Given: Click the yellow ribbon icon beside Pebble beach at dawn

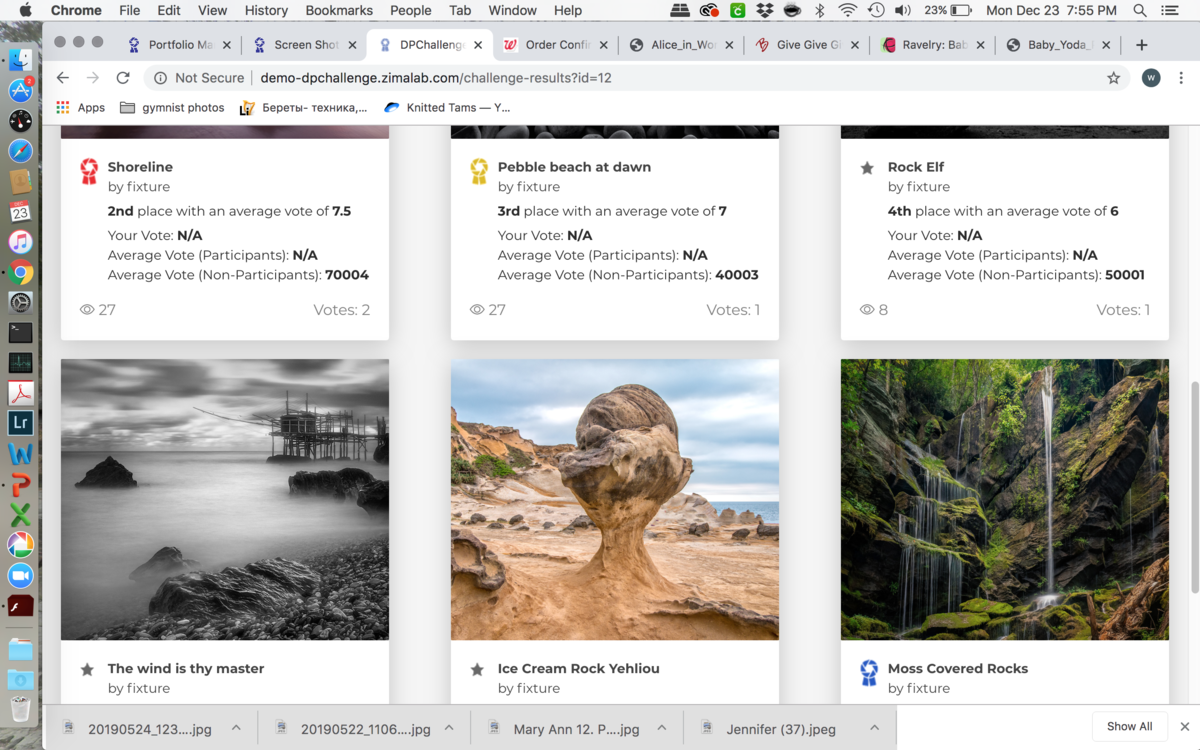Looking at the screenshot, I should [479, 171].
